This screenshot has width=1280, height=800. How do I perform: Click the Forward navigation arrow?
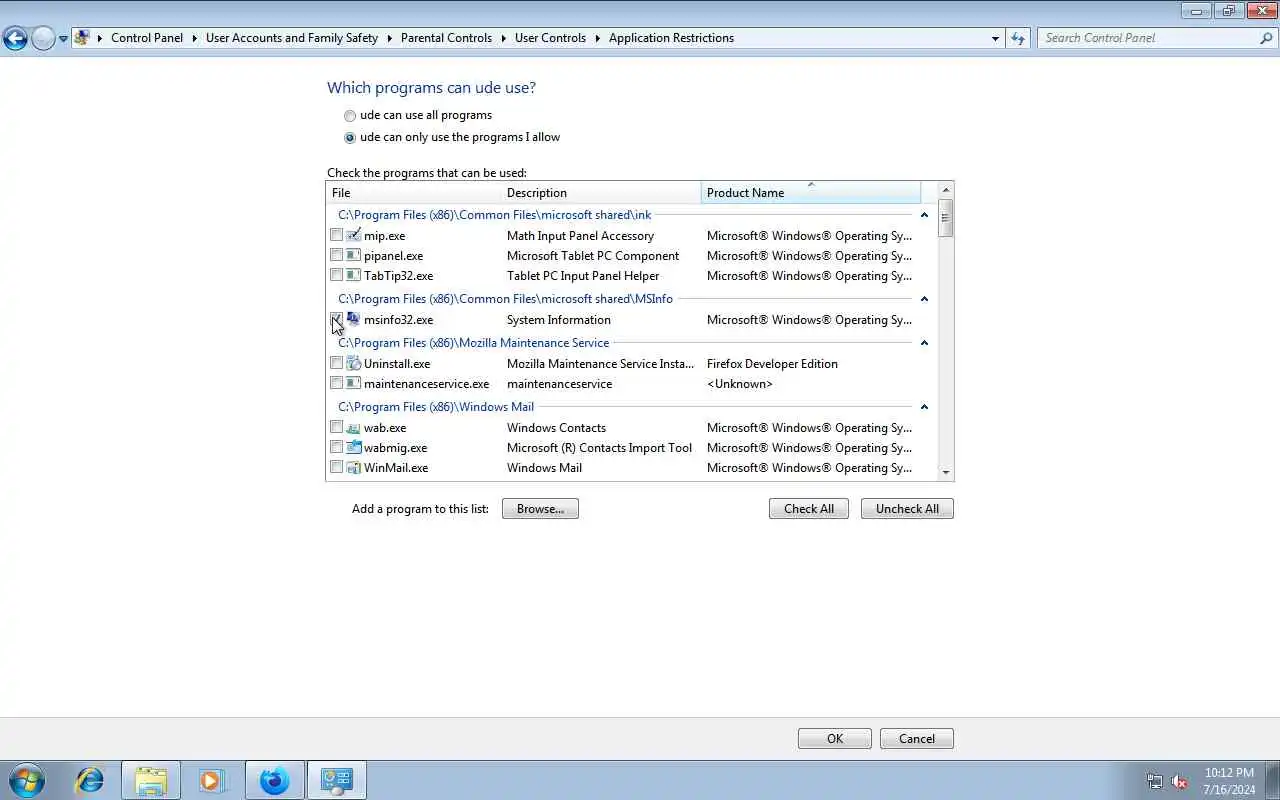pos(43,38)
